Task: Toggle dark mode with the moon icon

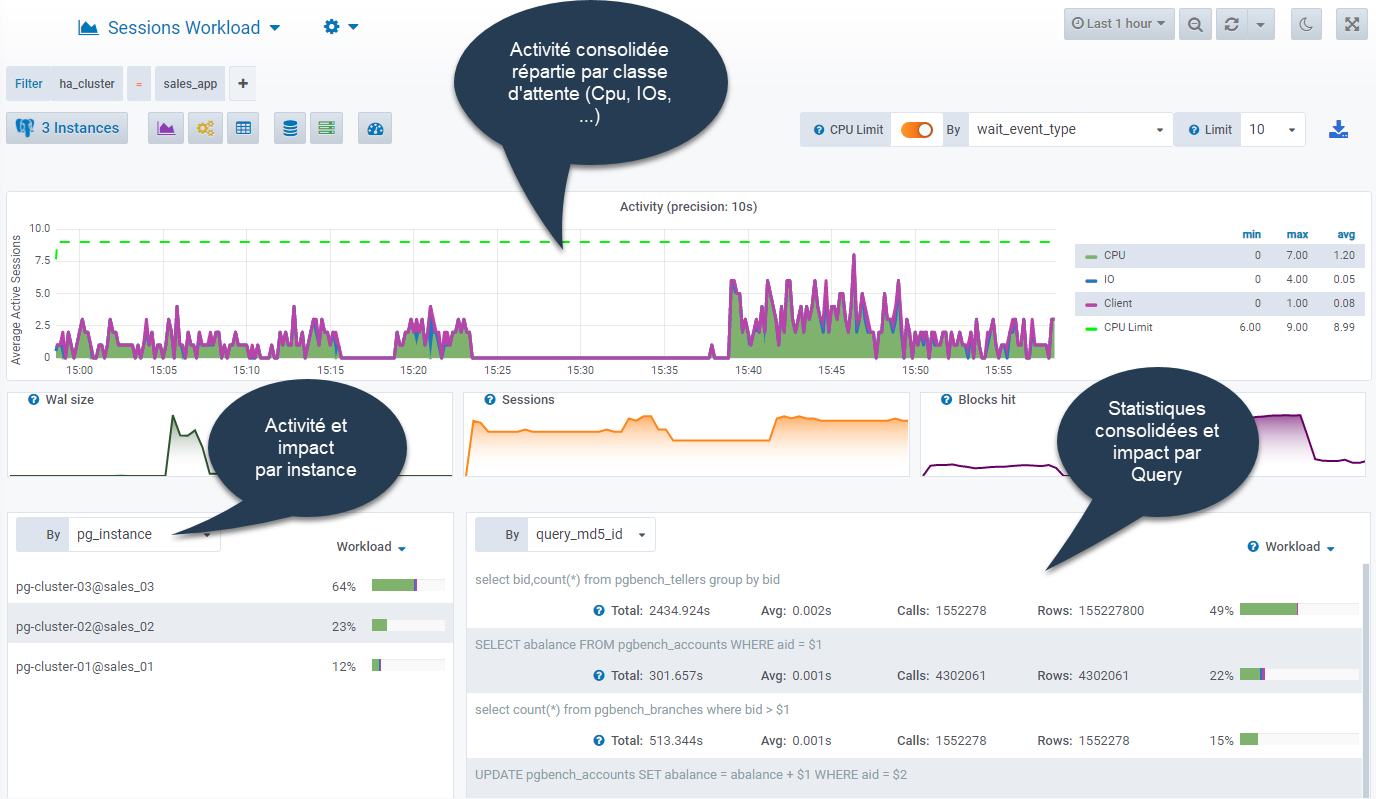Action: point(1306,24)
